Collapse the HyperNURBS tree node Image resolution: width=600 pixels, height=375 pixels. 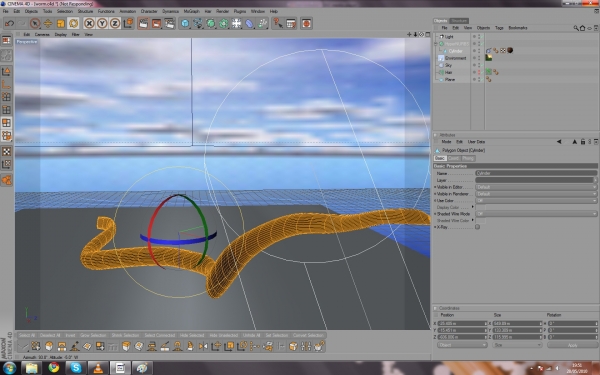436,44
